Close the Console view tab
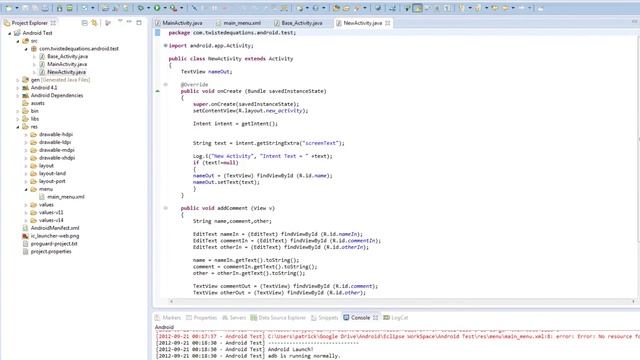 pyautogui.click(x=376, y=318)
